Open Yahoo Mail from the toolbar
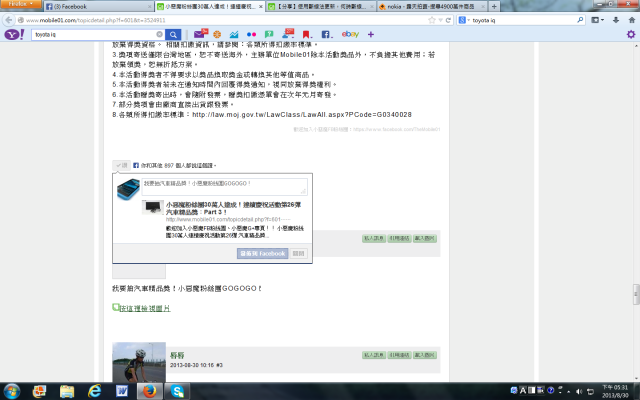640x400 pixels. pyautogui.click(x=200, y=34)
